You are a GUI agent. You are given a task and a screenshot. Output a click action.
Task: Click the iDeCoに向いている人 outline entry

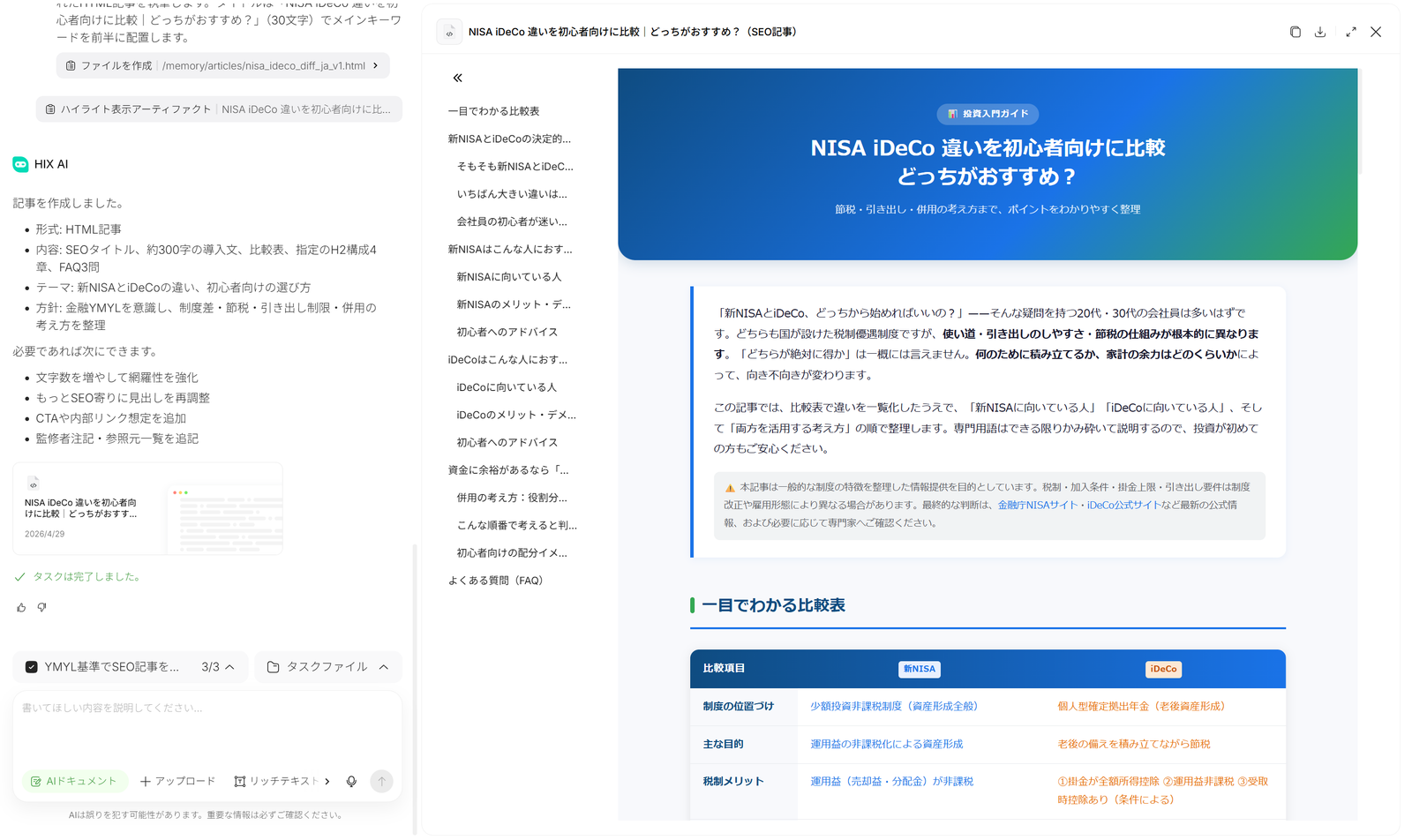click(x=507, y=387)
